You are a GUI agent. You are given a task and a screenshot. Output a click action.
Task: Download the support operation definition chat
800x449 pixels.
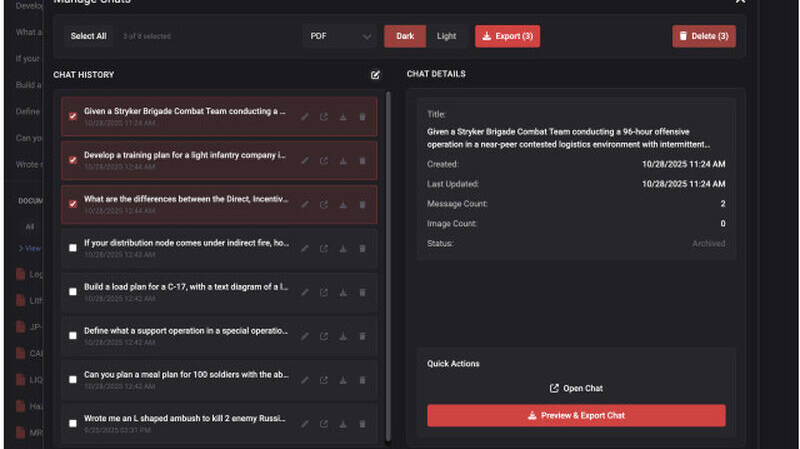(x=343, y=335)
